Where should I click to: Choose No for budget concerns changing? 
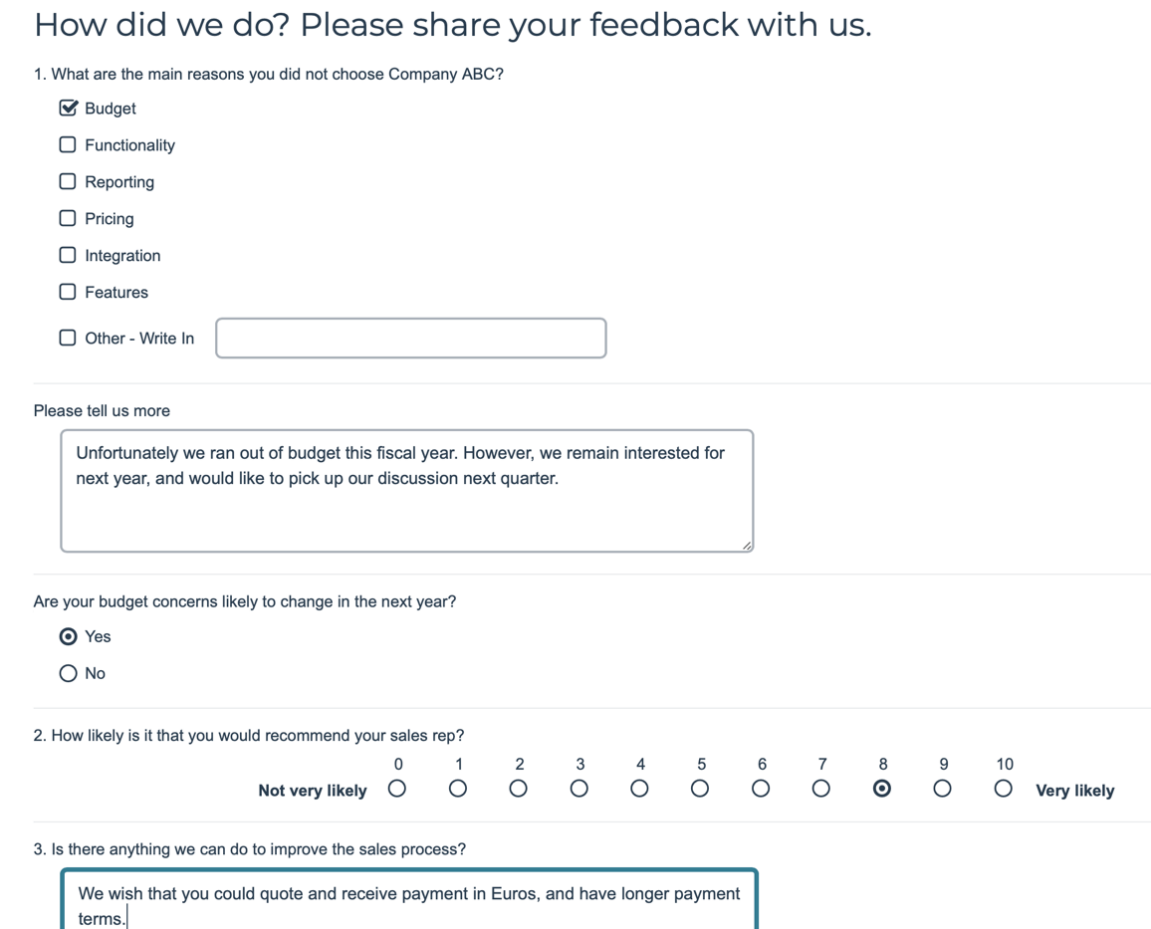pyautogui.click(x=68, y=673)
